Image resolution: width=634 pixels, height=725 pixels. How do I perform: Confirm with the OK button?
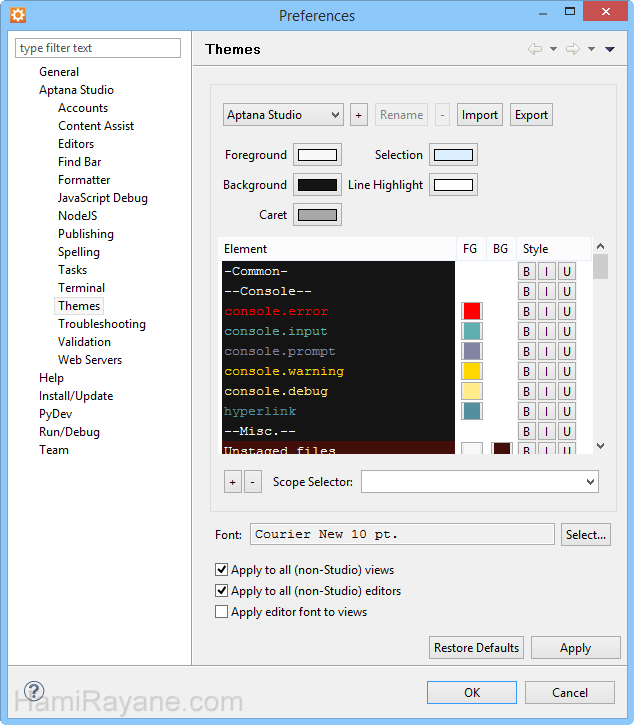pos(472,692)
